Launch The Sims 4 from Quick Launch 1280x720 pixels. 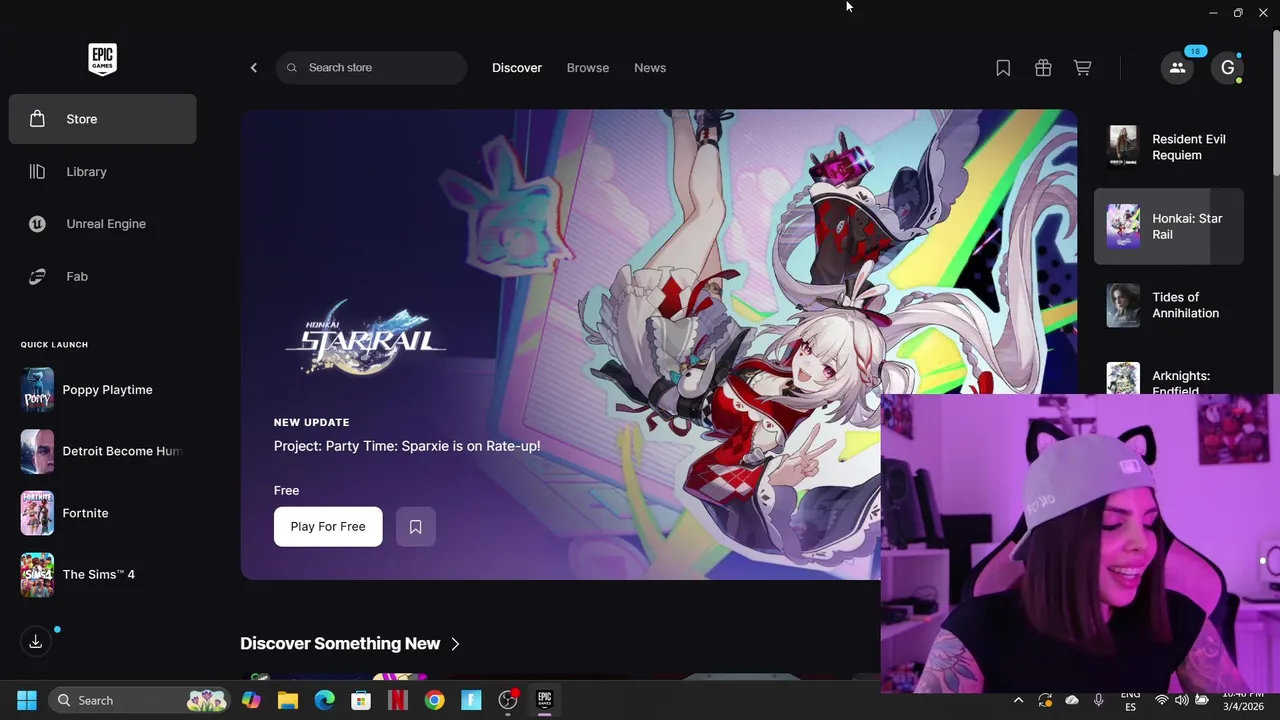102,574
